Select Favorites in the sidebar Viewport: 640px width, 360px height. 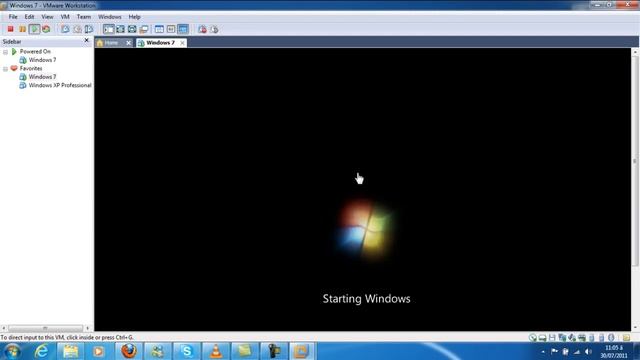[x=31, y=68]
